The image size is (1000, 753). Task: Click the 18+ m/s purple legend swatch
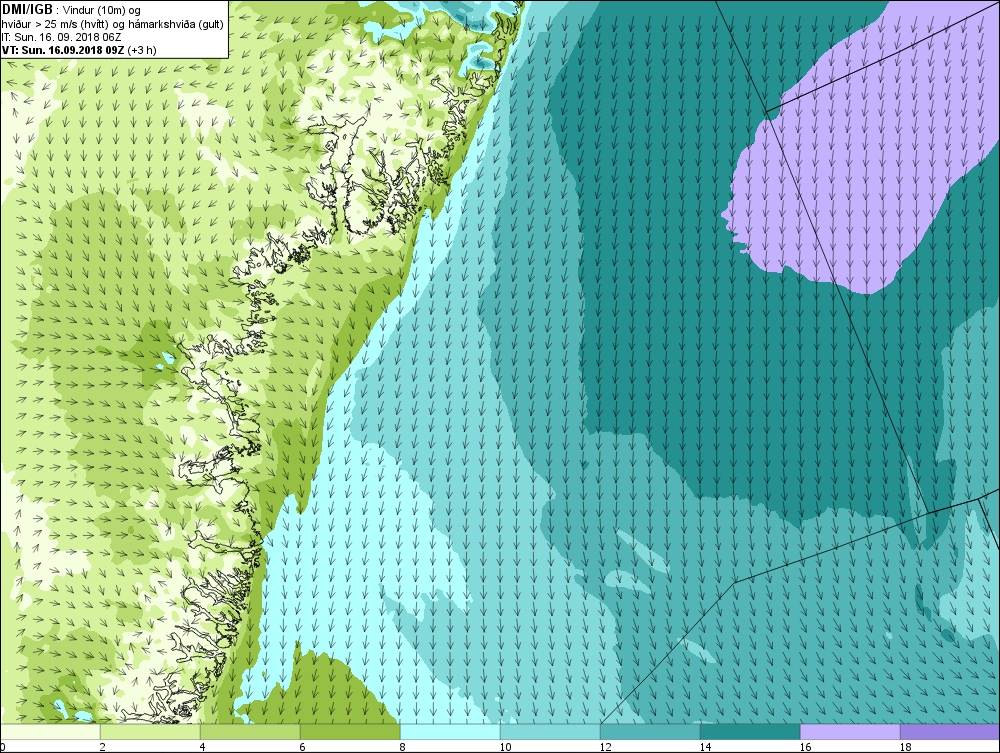pyautogui.click(x=950, y=732)
